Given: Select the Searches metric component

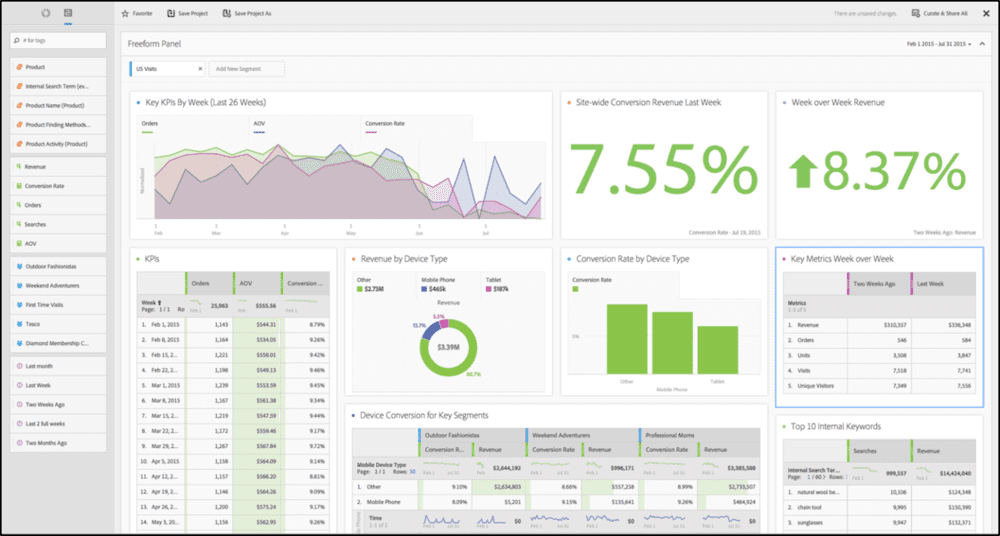Looking at the screenshot, I should (x=58, y=225).
